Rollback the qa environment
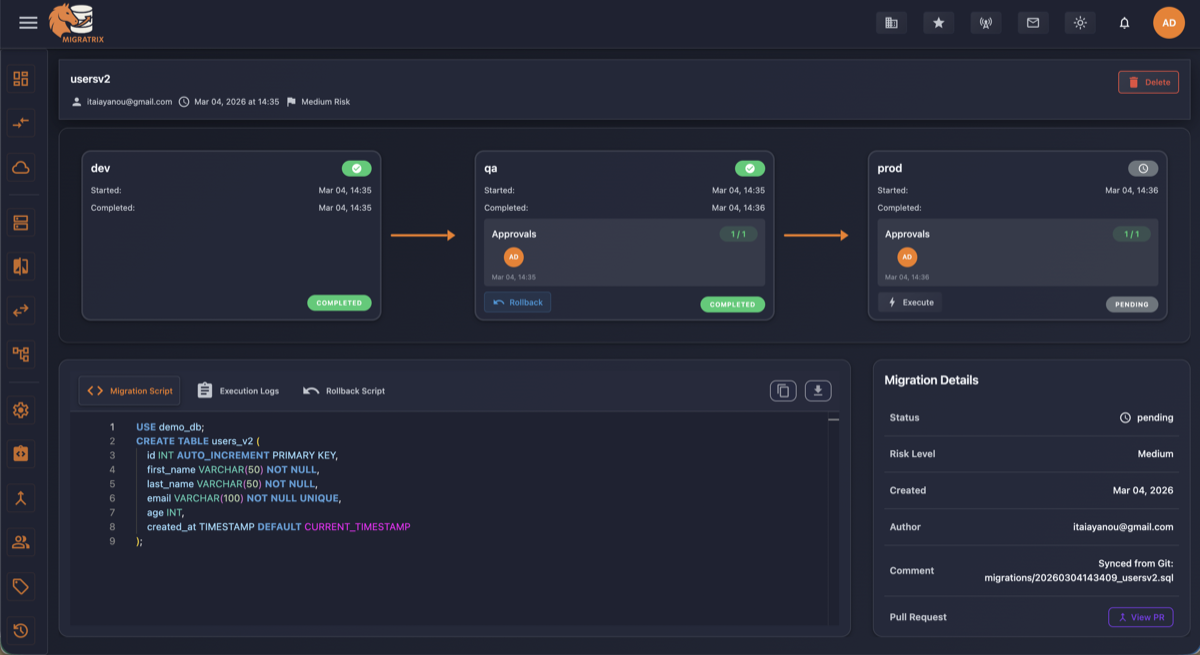Image resolution: width=1200 pixels, height=655 pixels. [x=517, y=301]
